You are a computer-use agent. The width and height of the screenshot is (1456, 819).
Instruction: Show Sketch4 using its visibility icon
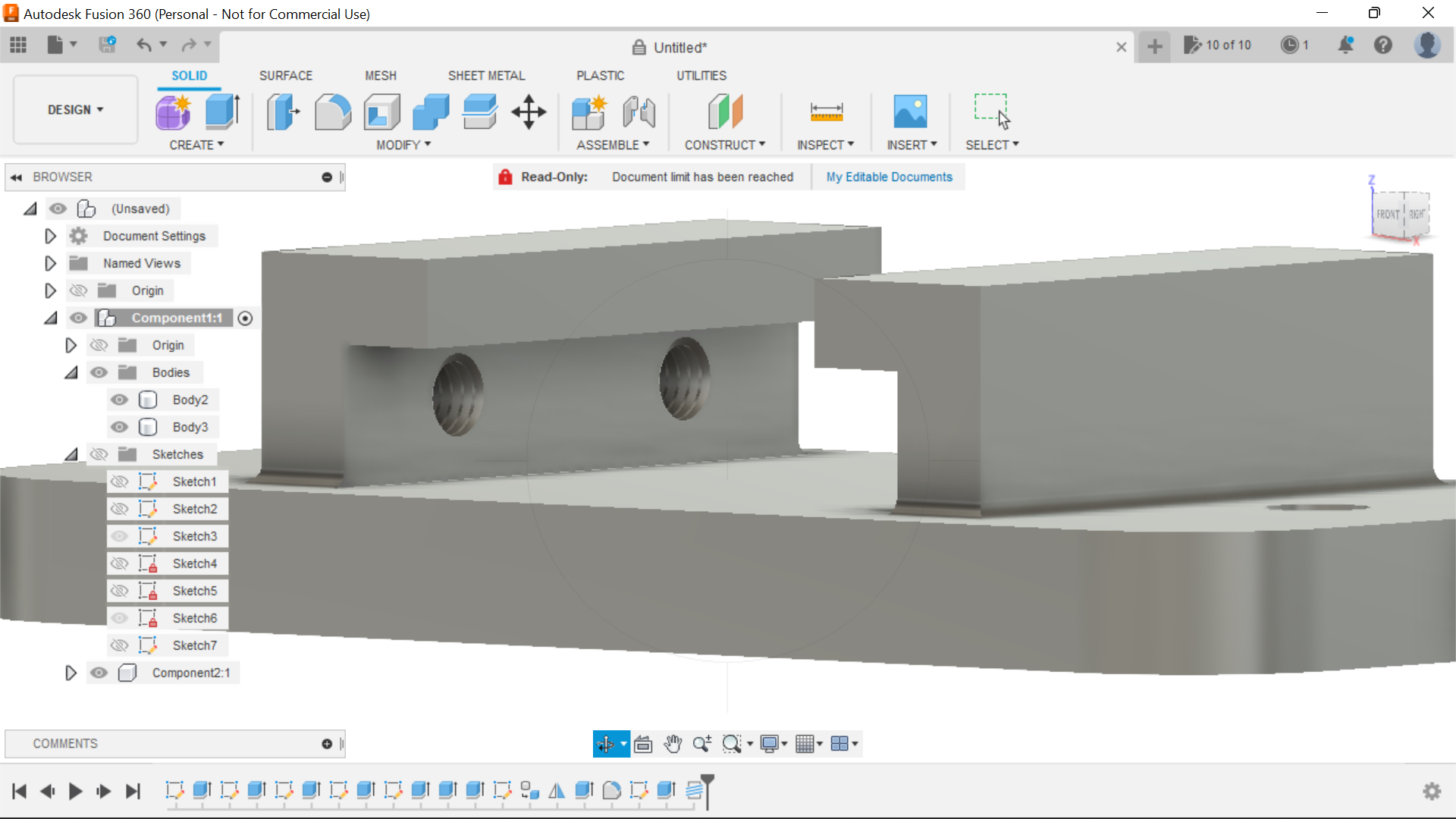(120, 563)
